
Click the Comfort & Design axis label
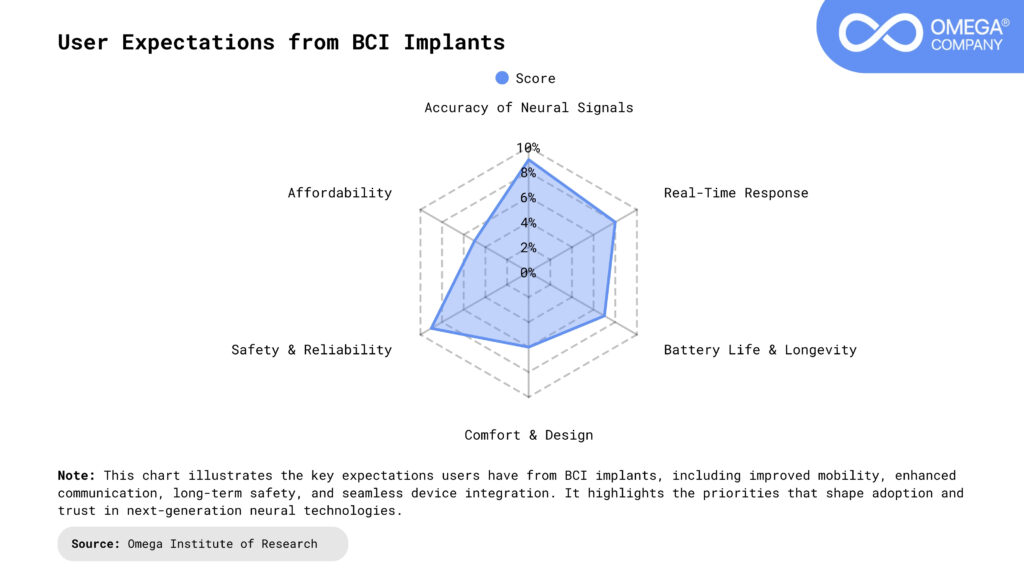528,435
